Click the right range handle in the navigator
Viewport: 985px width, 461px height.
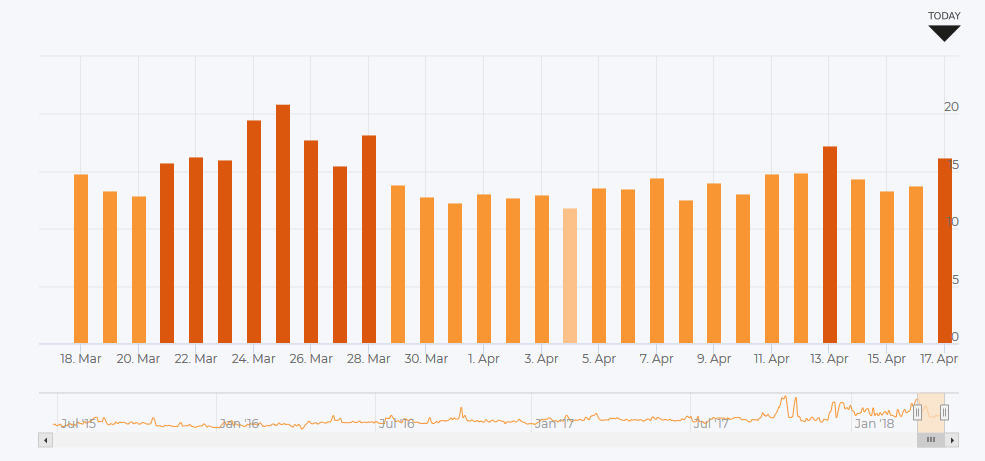coord(944,412)
